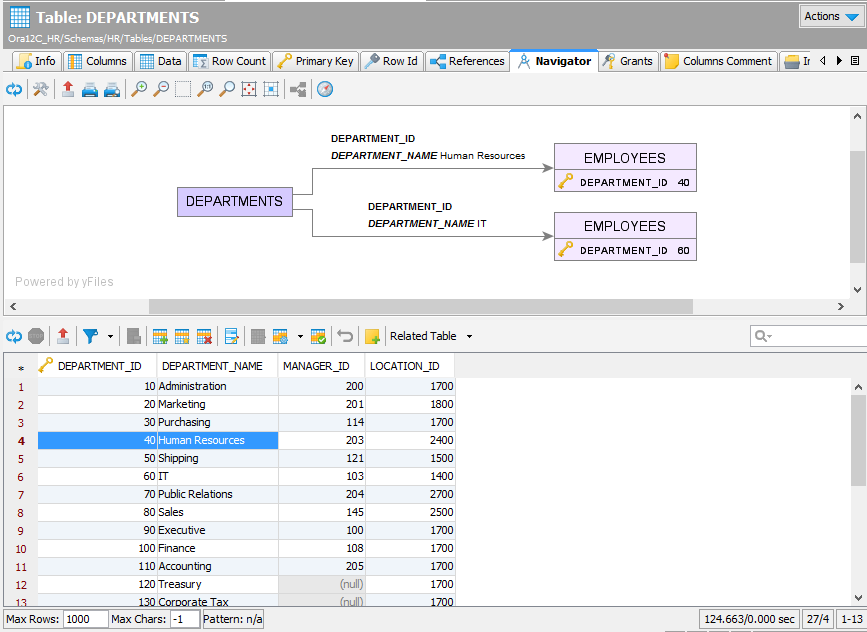Zoom in on the graph
Image resolution: width=867 pixels, height=632 pixels.
point(139,89)
